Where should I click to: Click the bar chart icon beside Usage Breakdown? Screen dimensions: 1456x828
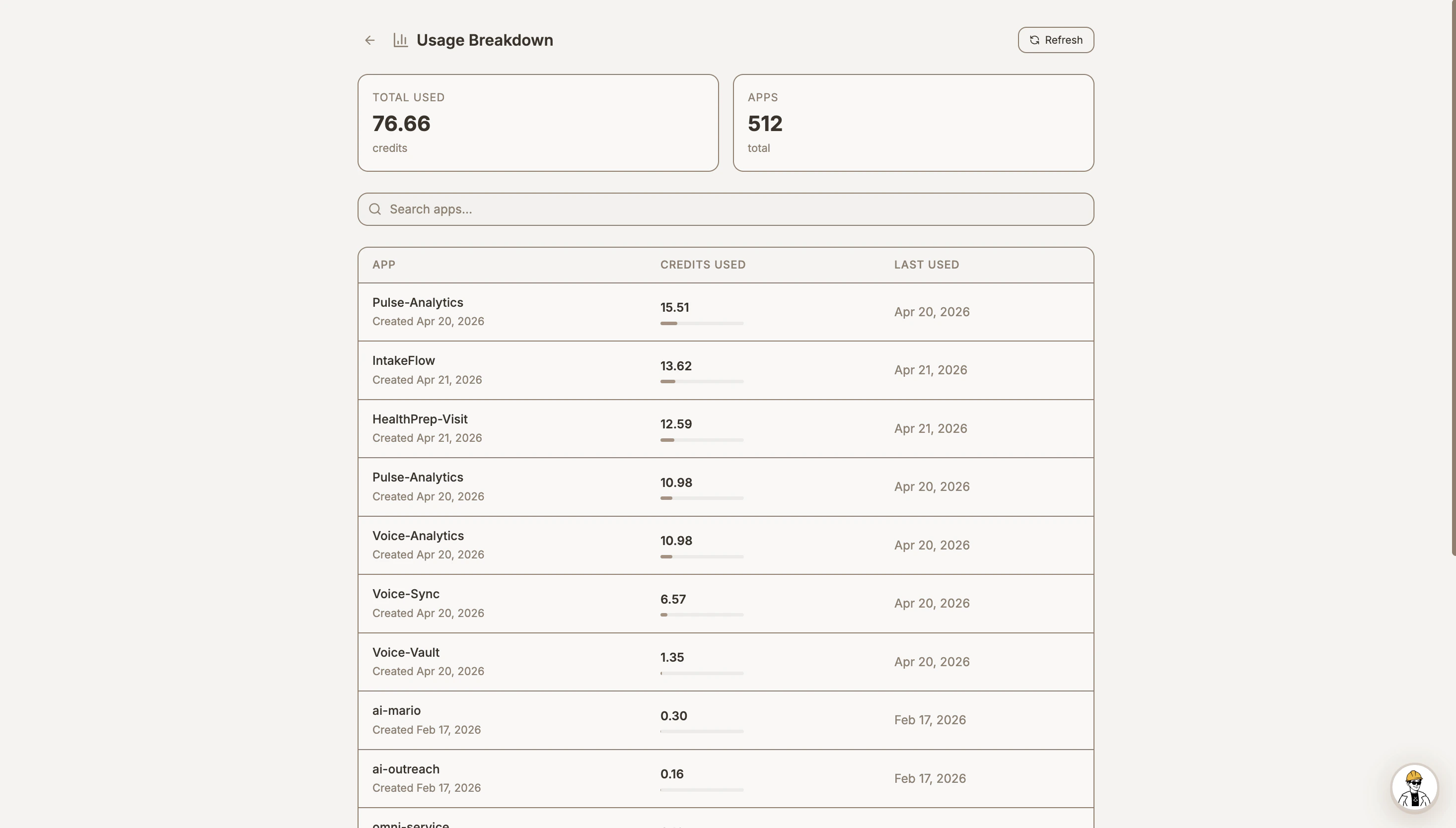[400, 40]
